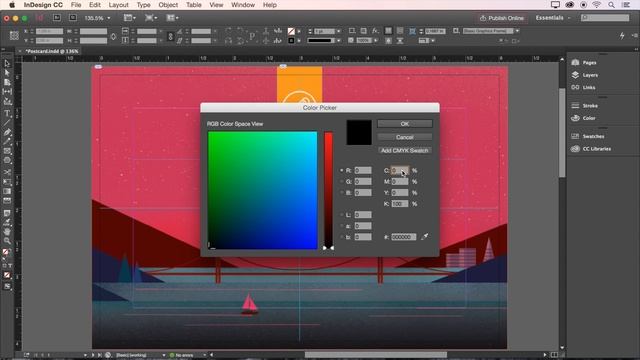
Task: Select the Page tool
Action: 7,82
